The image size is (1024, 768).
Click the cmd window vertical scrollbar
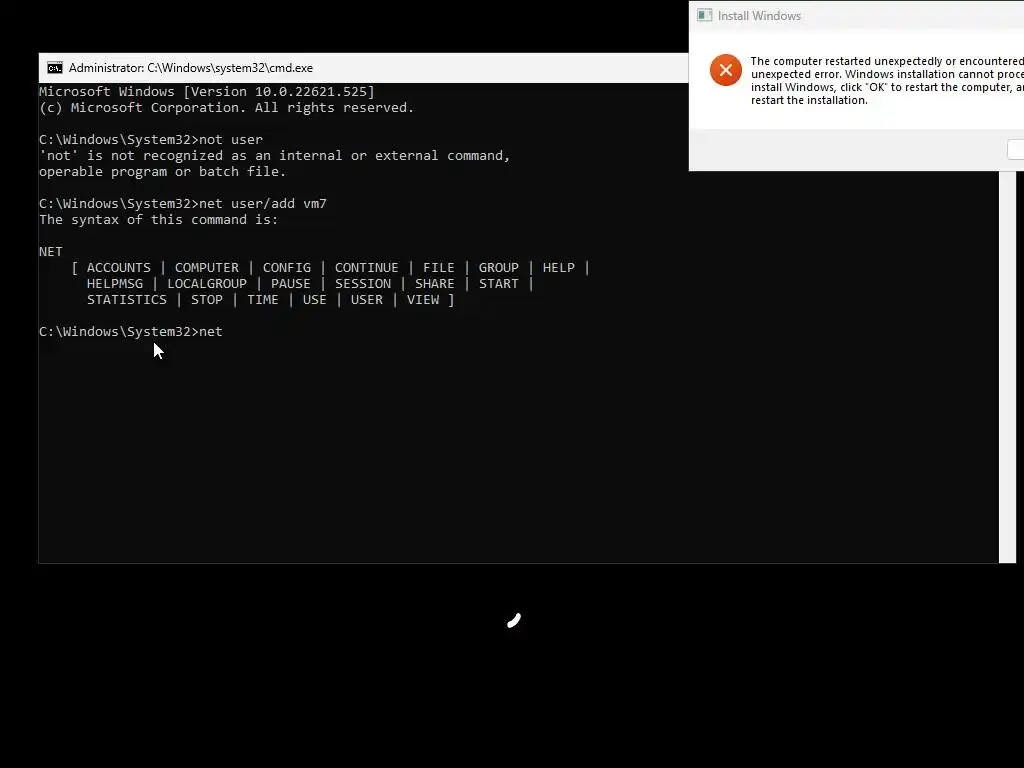point(1007,366)
